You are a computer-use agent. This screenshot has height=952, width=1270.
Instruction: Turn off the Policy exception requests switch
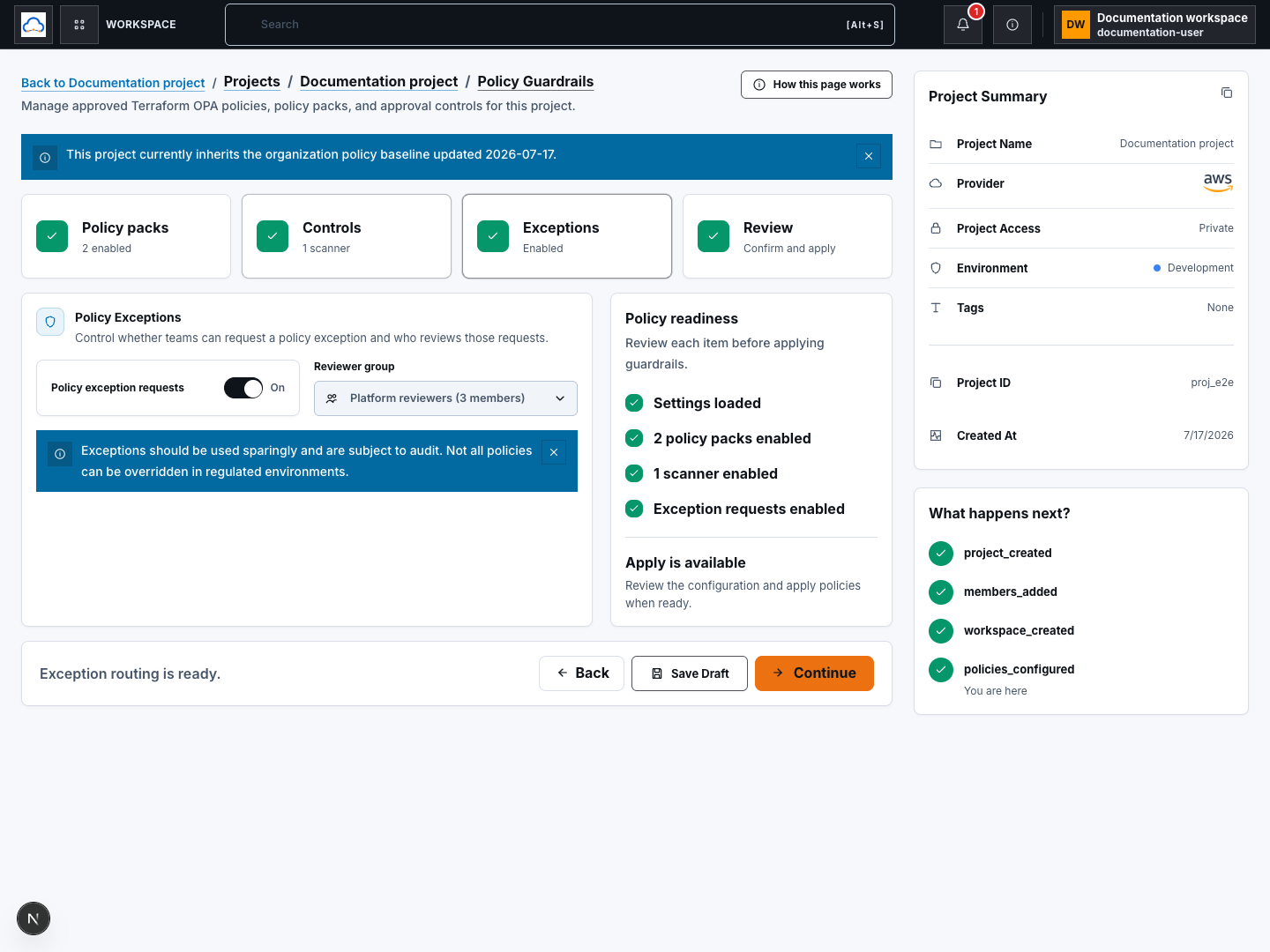[x=243, y=388]
